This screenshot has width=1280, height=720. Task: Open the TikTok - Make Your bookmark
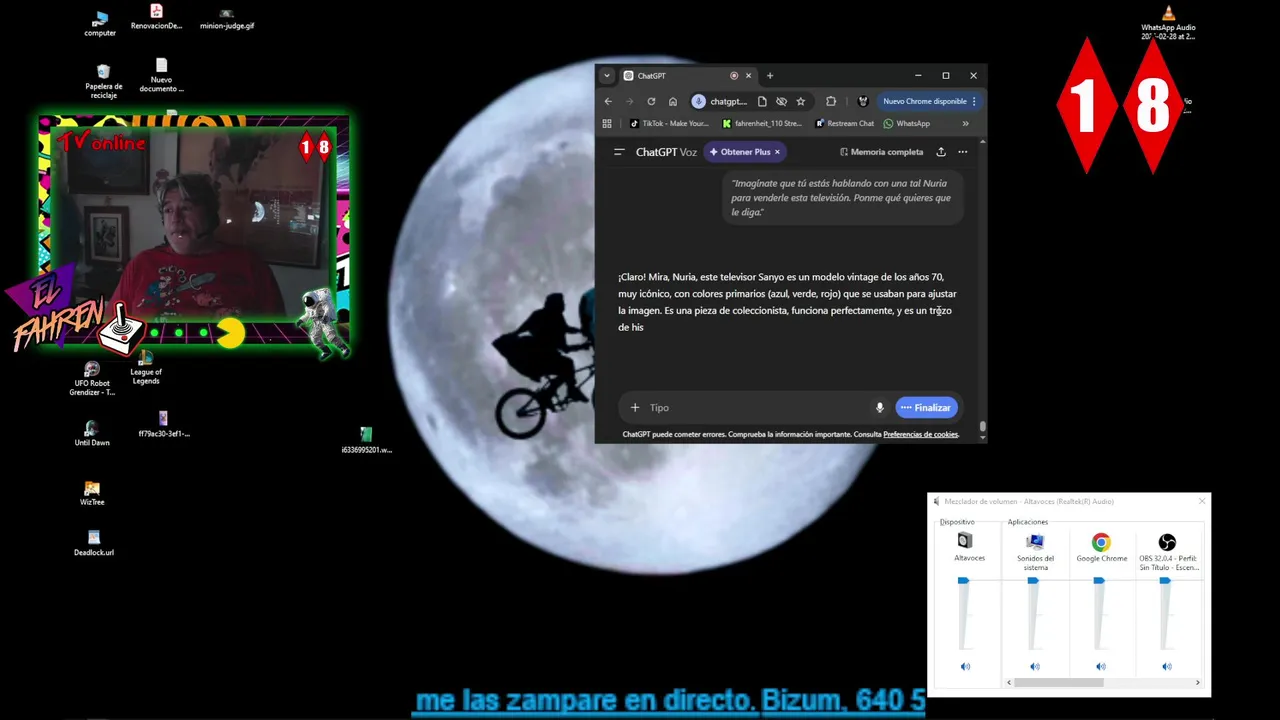669,124
